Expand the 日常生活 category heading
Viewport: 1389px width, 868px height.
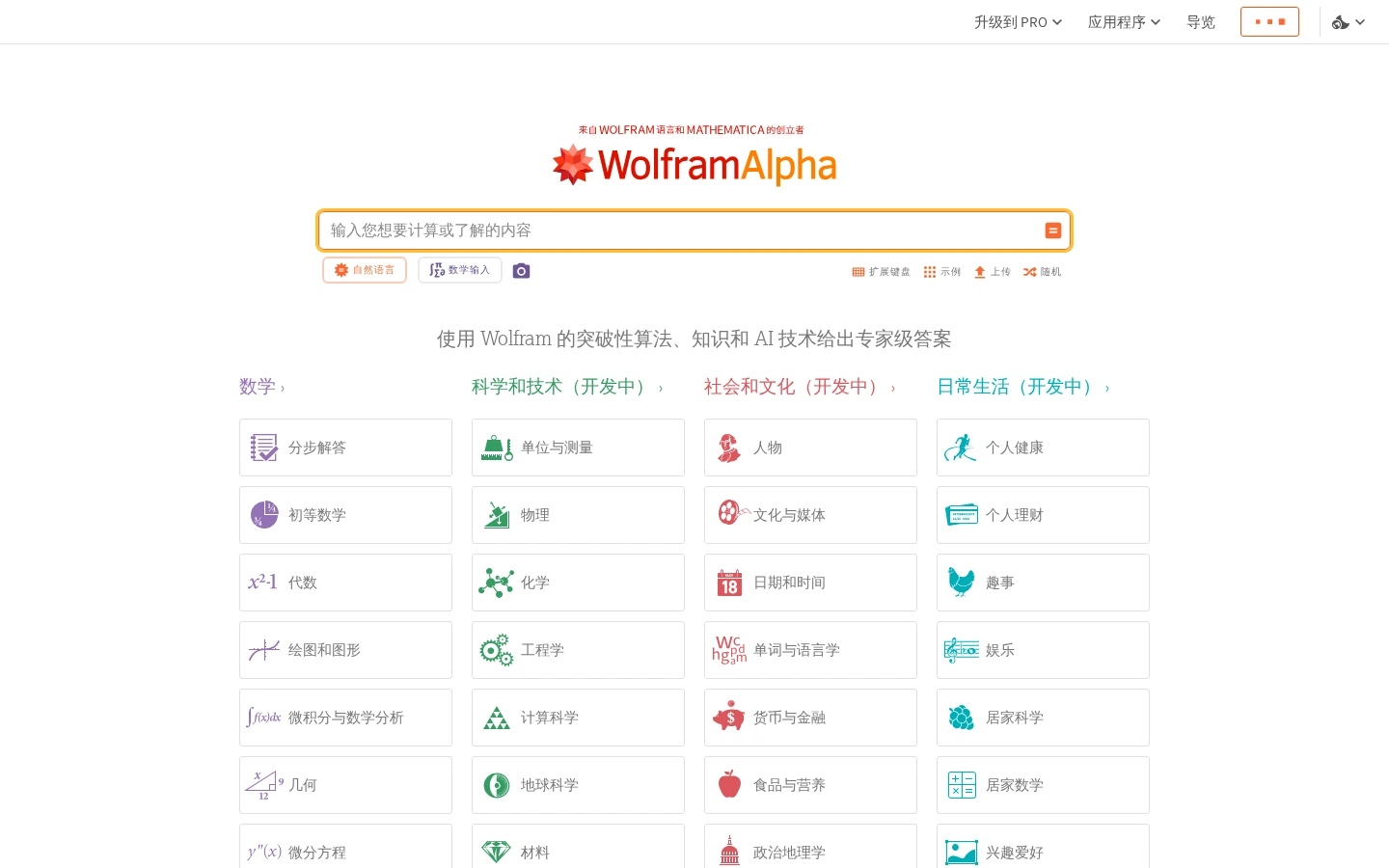[x=1023, y=387]
